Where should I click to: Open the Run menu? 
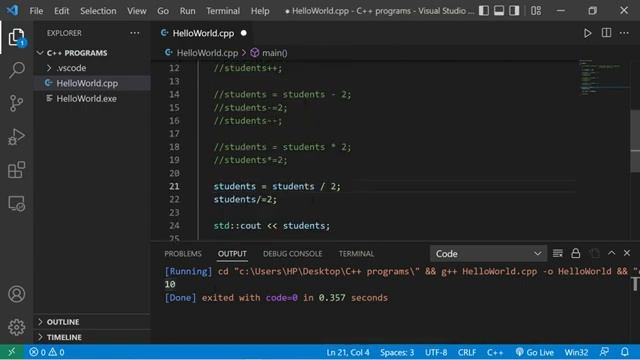point(187,11)
